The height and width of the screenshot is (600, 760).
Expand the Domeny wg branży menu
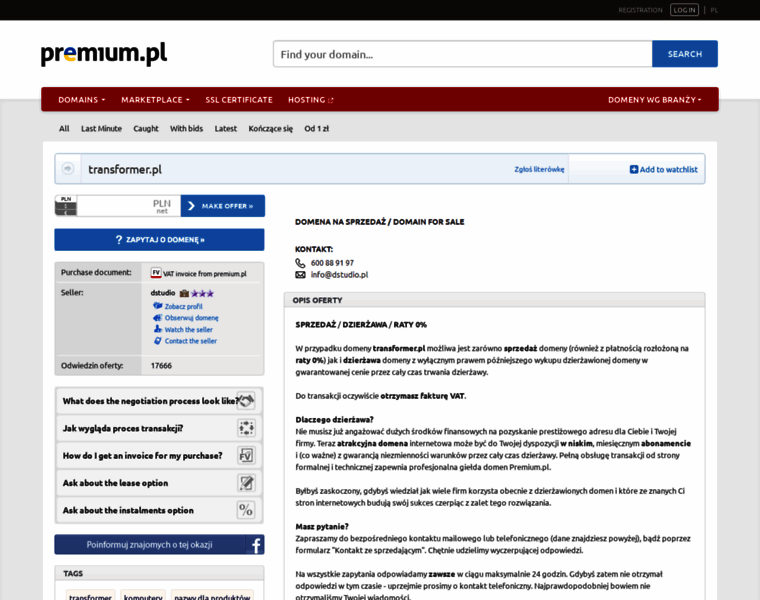(x=654, y=100)
